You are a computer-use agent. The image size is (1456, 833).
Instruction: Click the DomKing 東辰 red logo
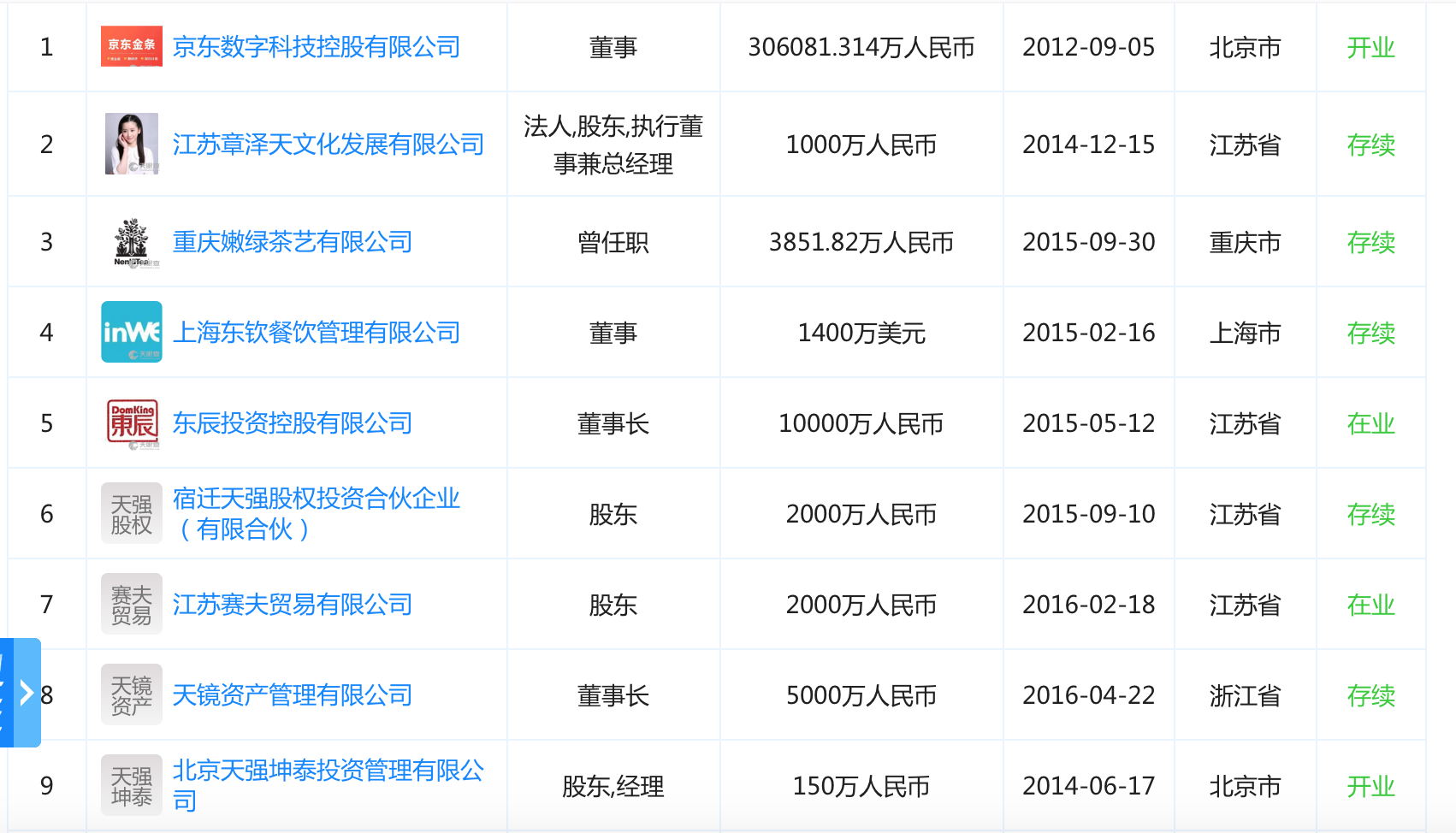[x=132, y=422]
